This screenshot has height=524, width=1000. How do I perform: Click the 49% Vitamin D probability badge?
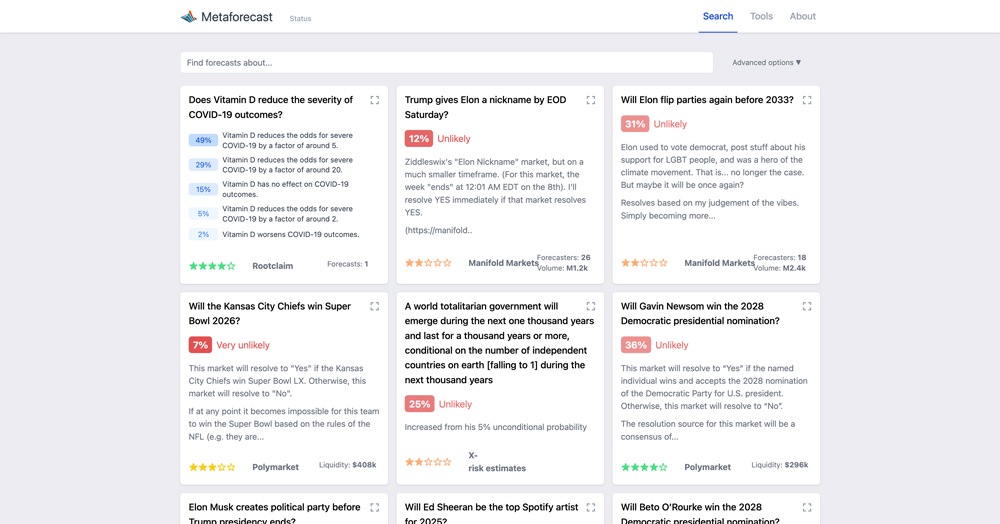[203, 141]
